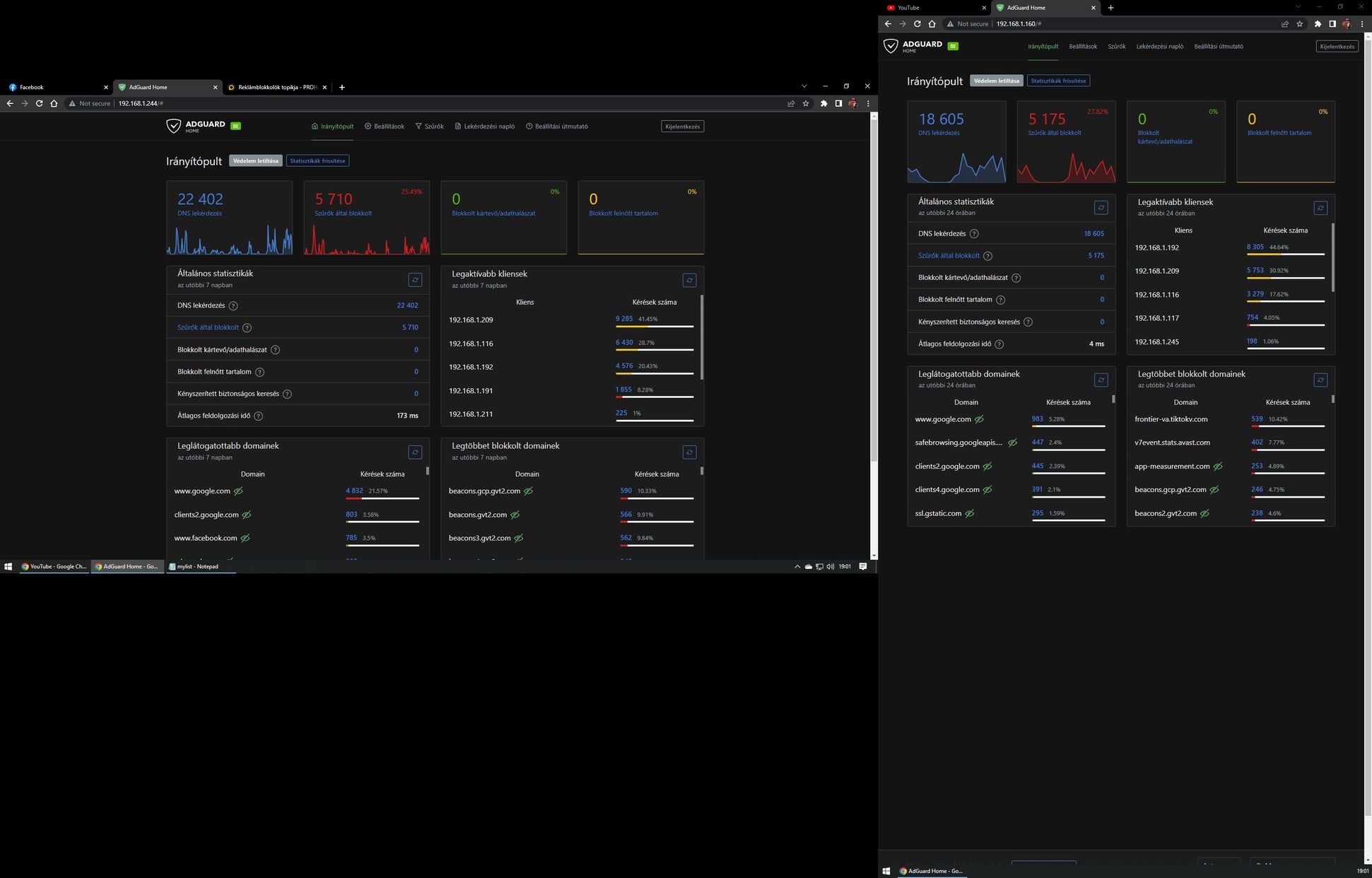Switch to Reklámblokkolók topikja tab
Image resolution: width=1372 pixels, height=878 pixels.
[278, 88]
